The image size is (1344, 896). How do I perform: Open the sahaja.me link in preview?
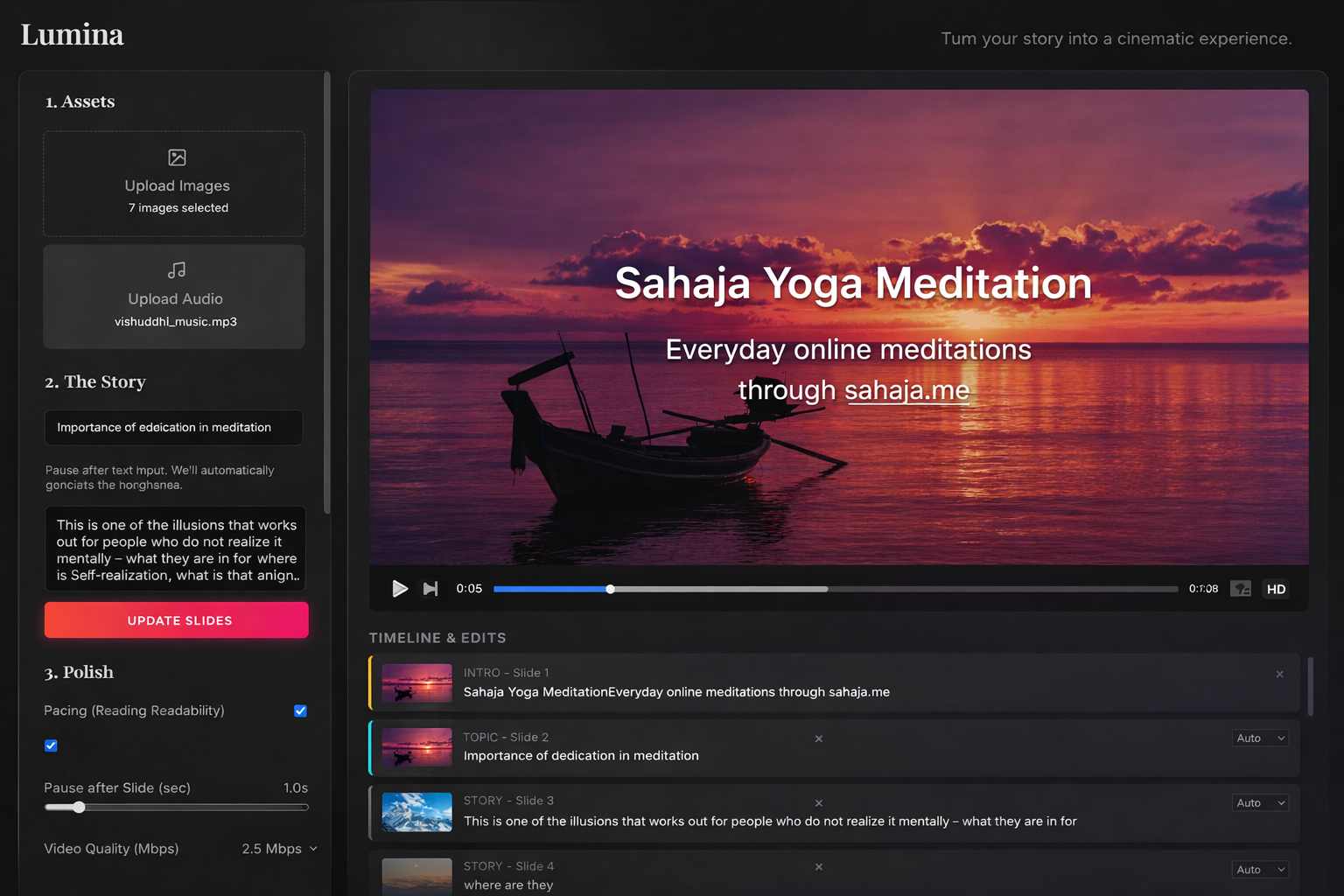(906, 390)
